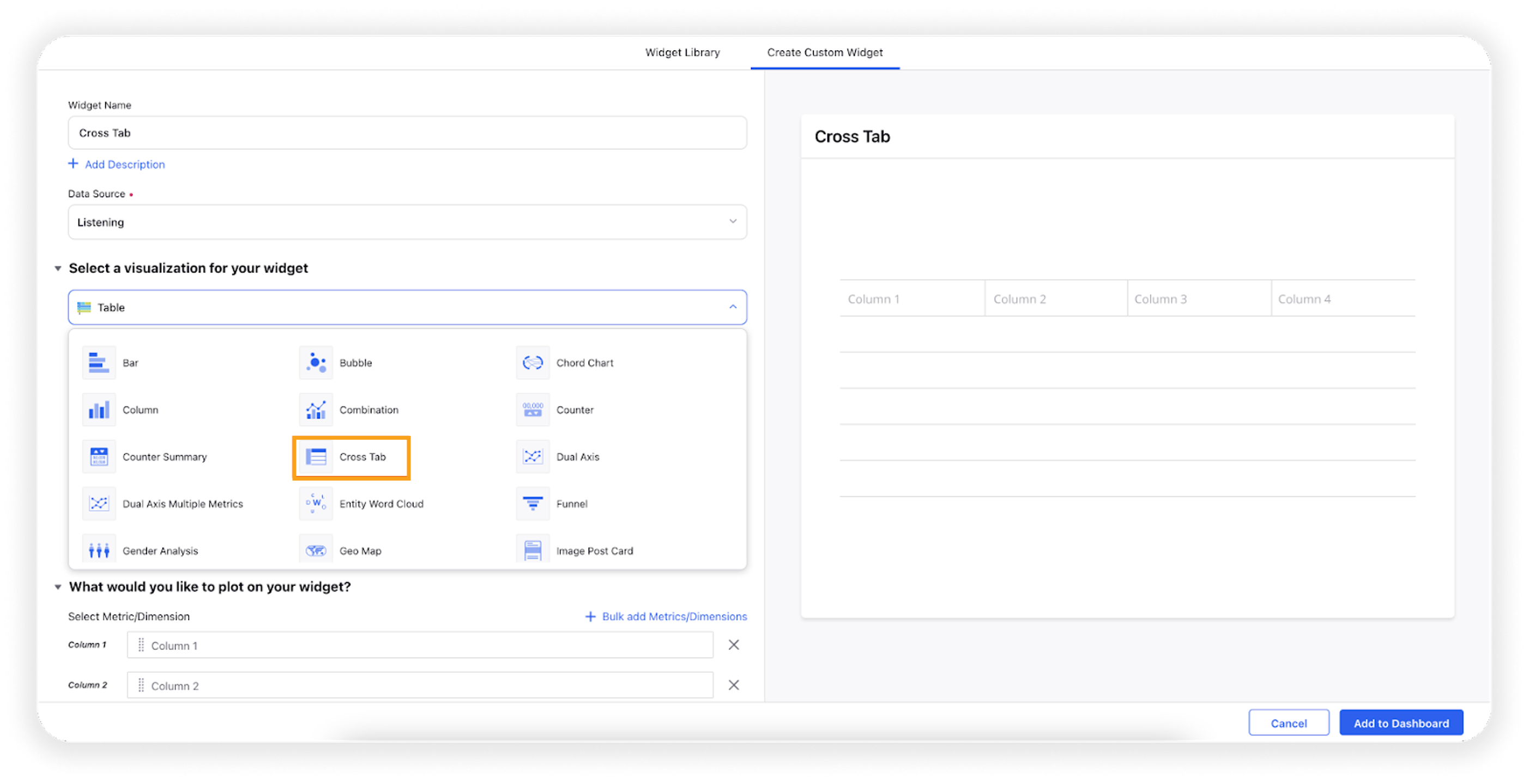This screenshot has width=1529, height=784.
Task: Remove Column 1 with its X icon
Action: (x=734, y=645)
